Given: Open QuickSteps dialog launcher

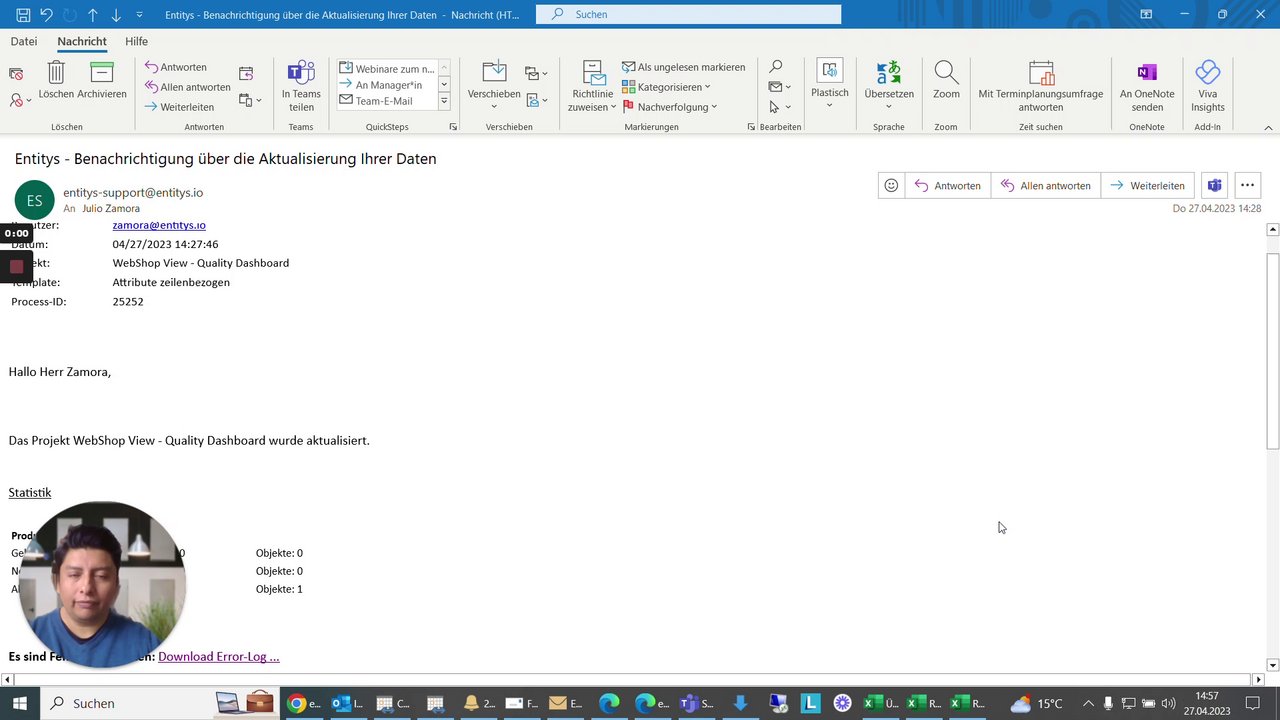Looking at the screenshot, I should [x=453, y=127].
